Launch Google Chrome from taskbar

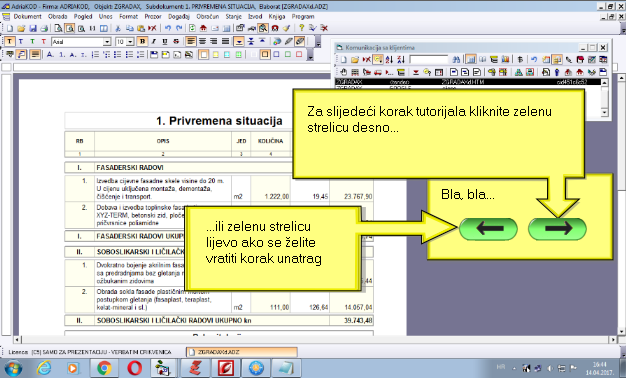[x=104, y=368]
